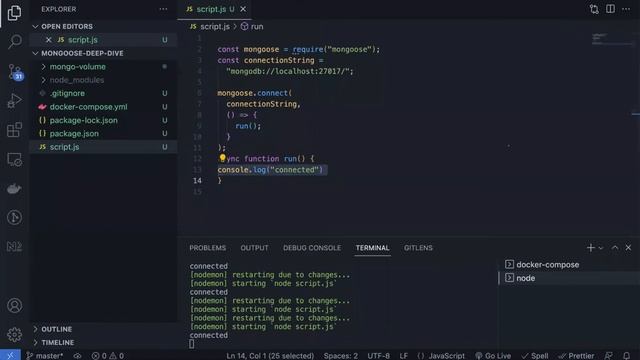Open the Extensions view
640x360 pixels.
pos(14,130)
